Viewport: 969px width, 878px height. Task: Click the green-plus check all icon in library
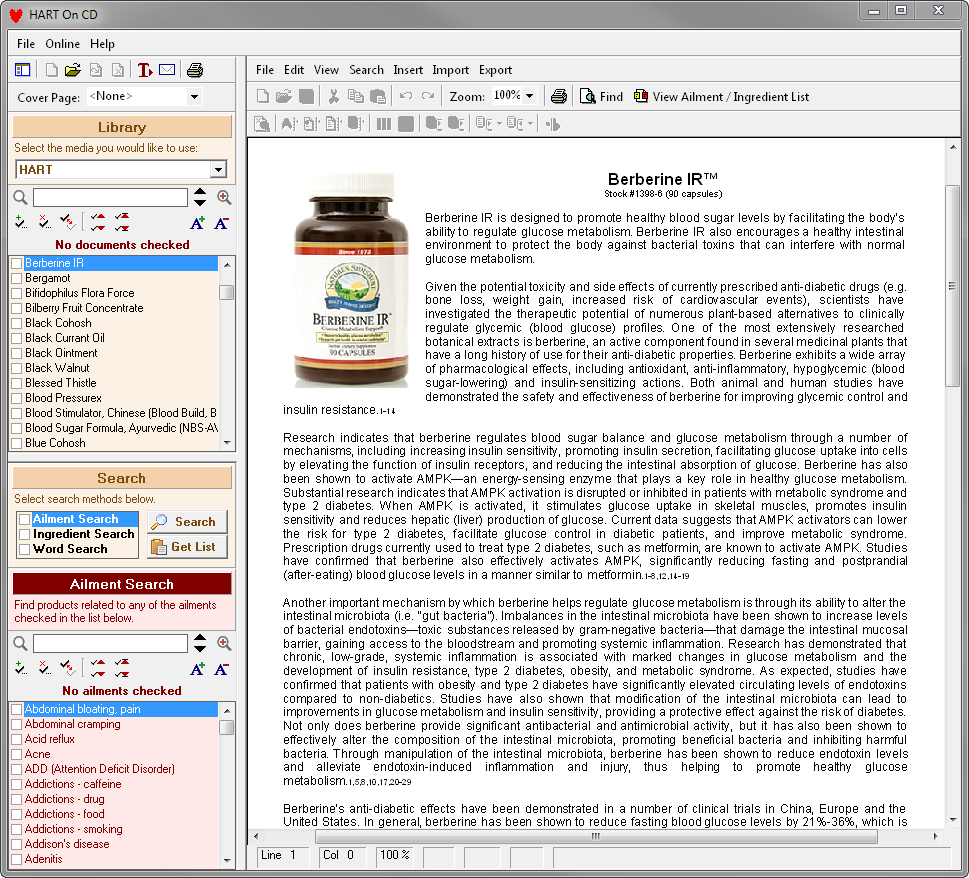(x=21, y=222)
